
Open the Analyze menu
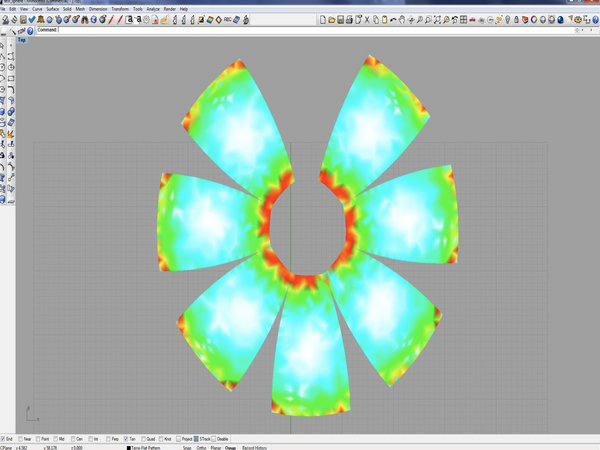tap(153, 9)
